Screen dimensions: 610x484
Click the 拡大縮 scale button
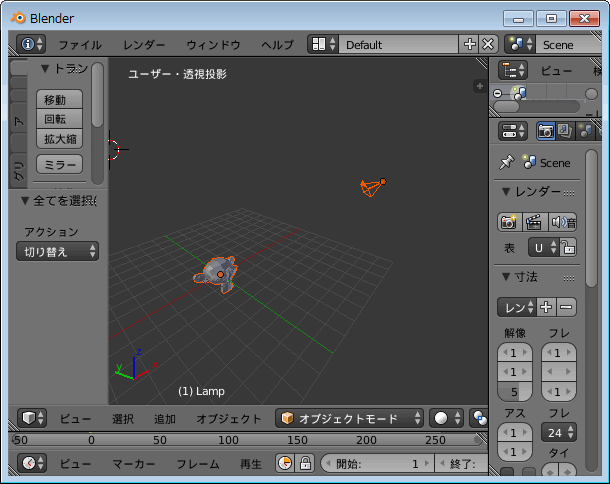(60, 139)
